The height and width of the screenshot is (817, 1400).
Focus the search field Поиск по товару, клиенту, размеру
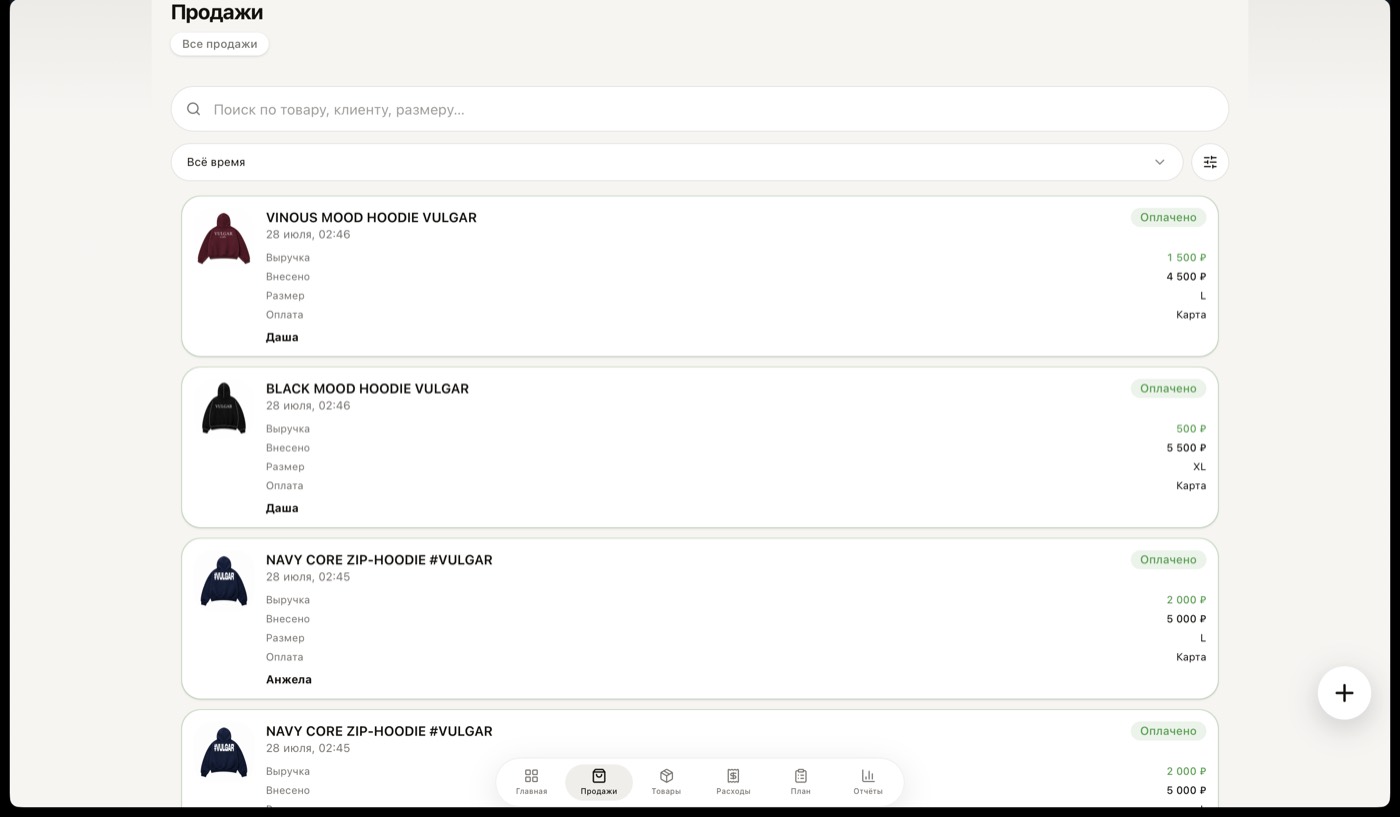(700, 109)
